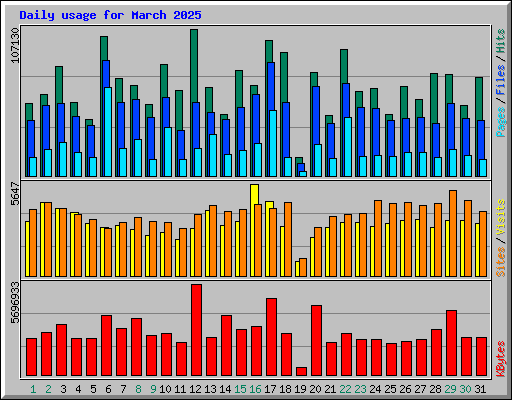Click day 22 on the x-axis
Screen dimensions: 512x400
[345, 389]
